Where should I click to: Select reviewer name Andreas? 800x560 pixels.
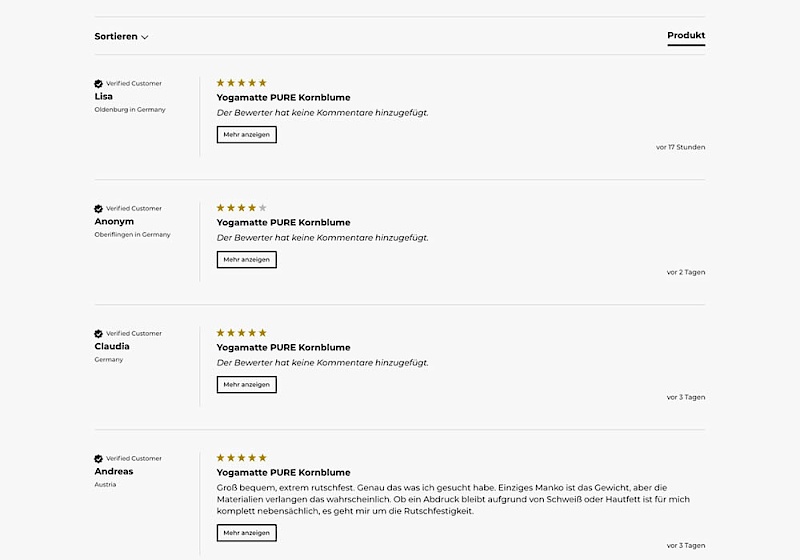[x=114, y=471]
